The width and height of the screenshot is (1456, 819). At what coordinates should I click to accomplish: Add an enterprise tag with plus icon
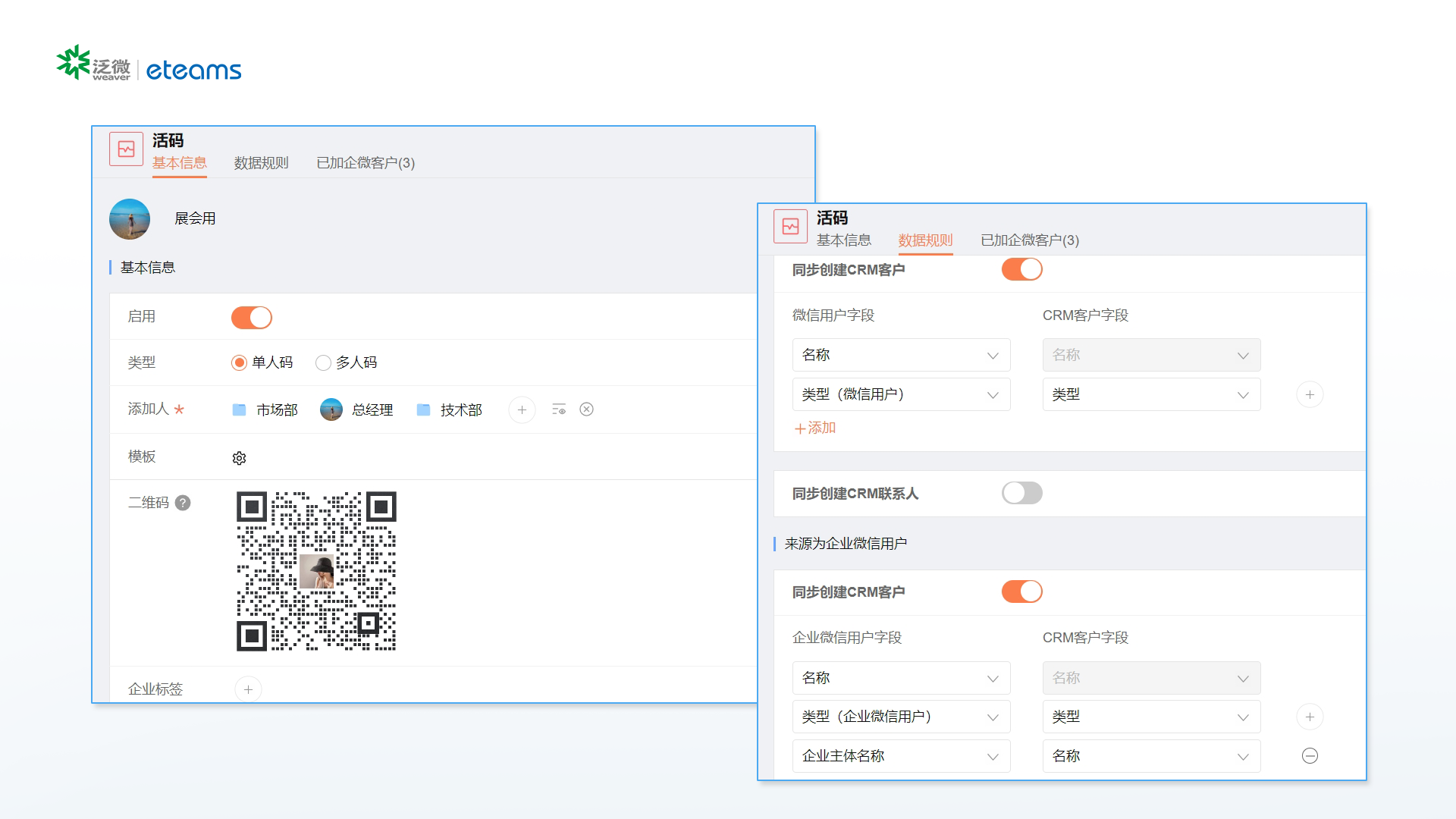click(x=248, y=689)
